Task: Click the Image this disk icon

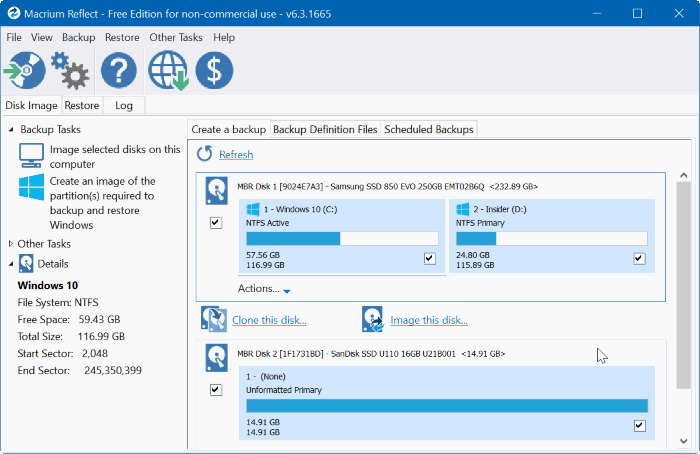Action: [x=373, y=319]
